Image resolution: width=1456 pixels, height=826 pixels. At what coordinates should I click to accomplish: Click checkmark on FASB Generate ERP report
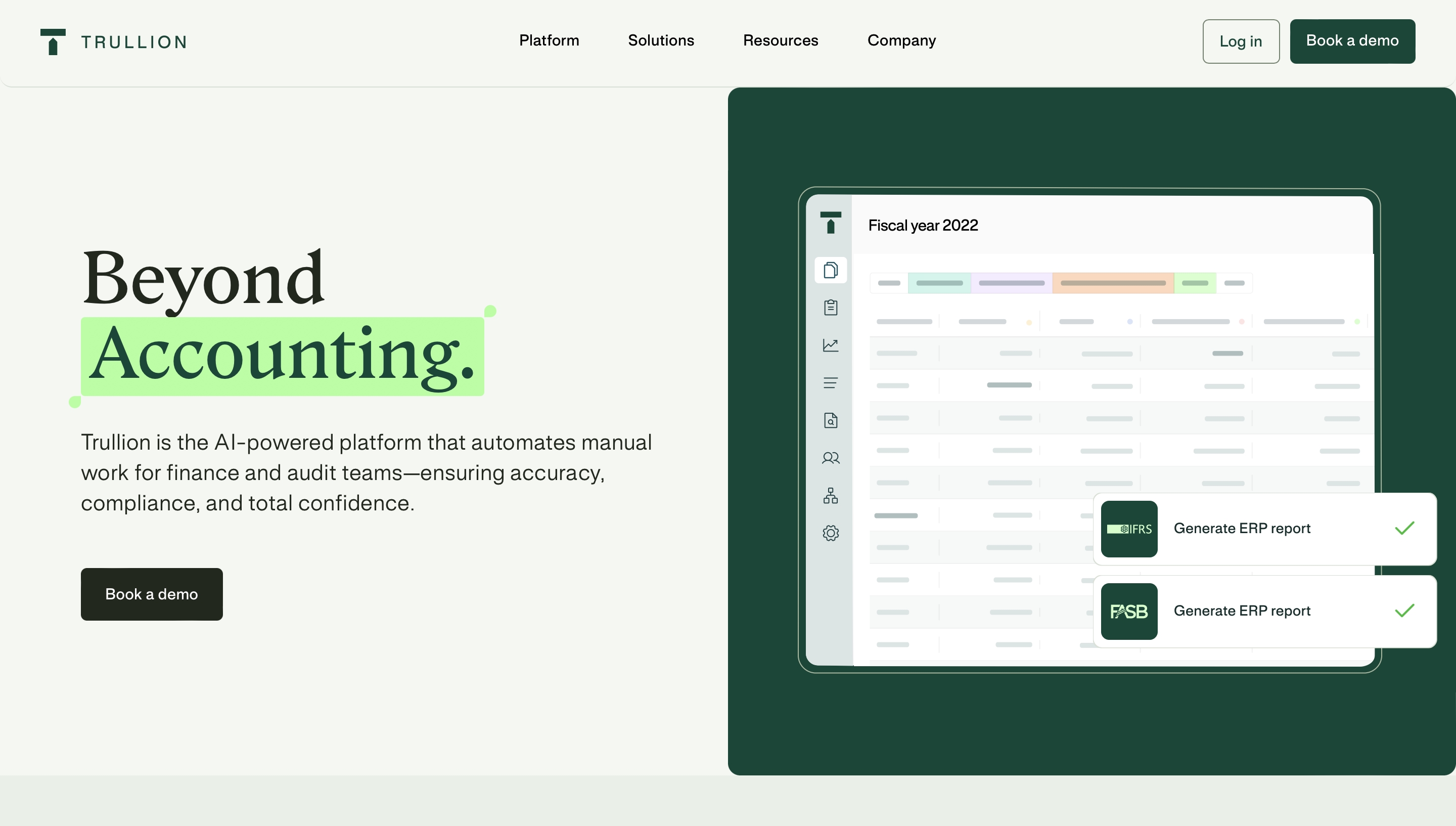pyautogui.click(x=1404, y=611)
